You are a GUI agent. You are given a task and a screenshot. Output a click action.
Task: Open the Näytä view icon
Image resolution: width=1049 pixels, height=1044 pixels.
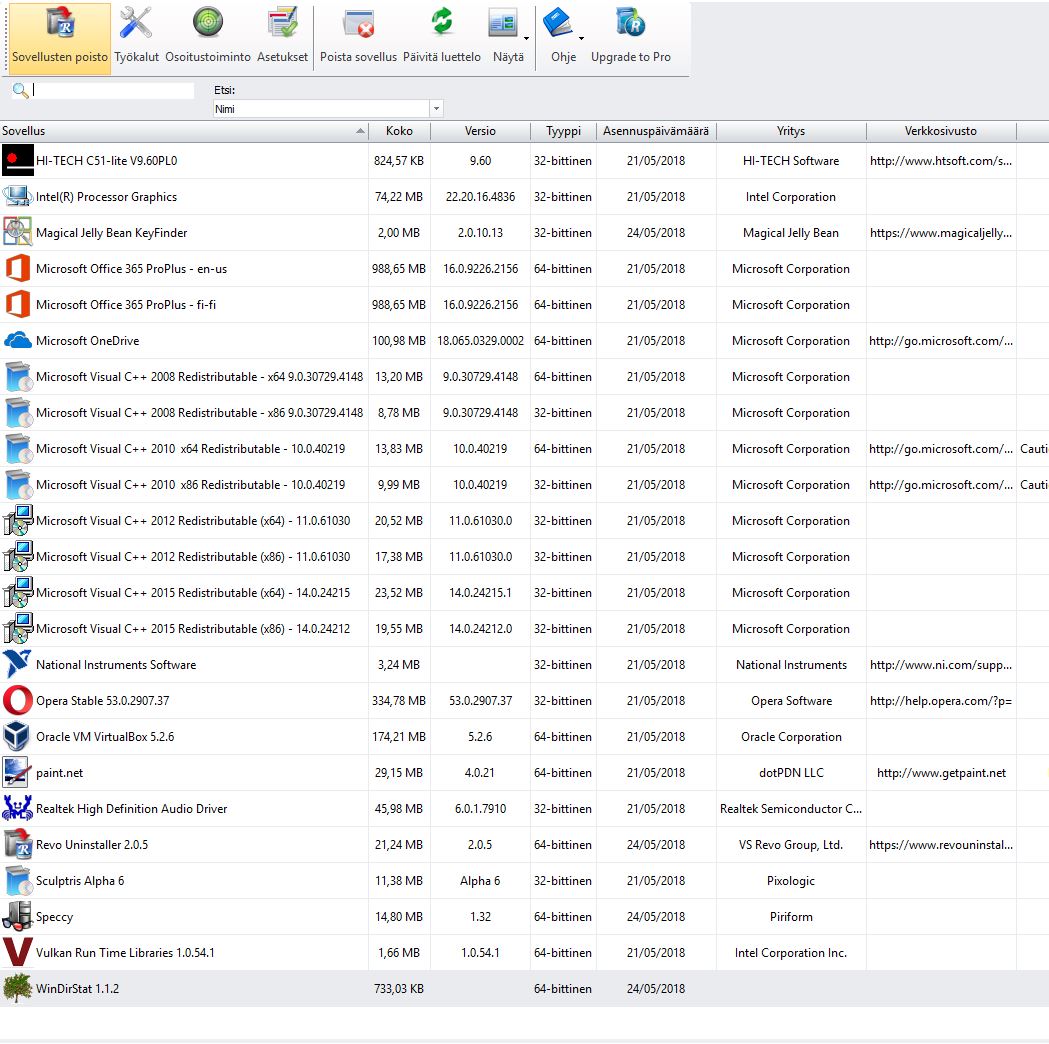click(x=503, y=23)
